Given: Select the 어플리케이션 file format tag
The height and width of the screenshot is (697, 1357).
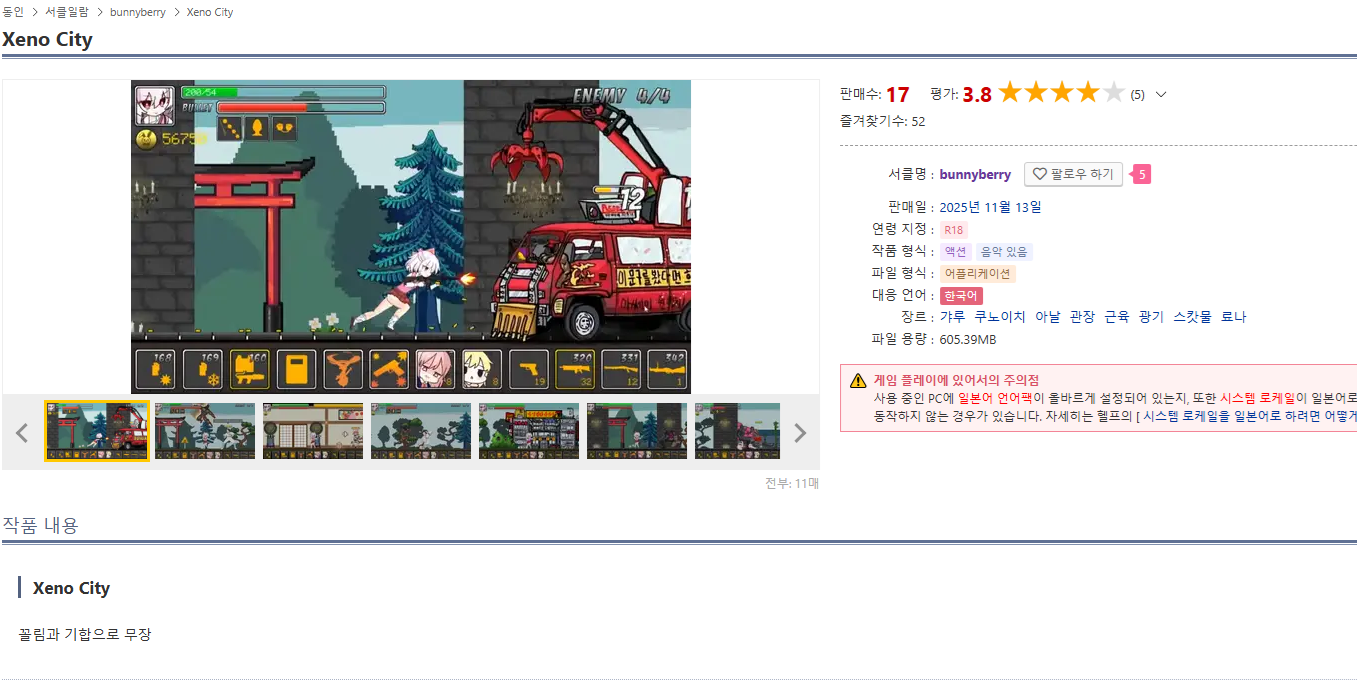Looking at the screenshot, I should pos(978,274).
